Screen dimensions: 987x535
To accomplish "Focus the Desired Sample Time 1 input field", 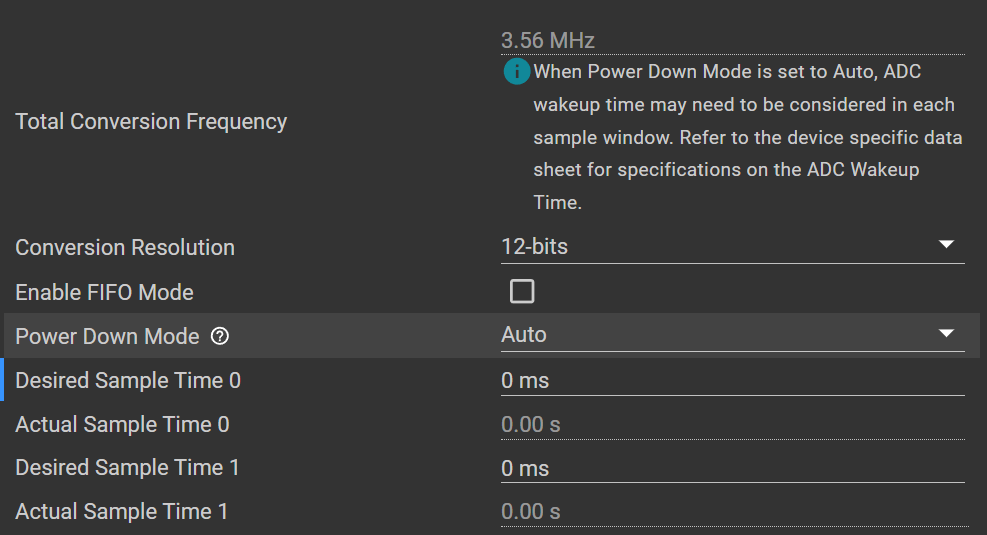I will coord(730,468).
